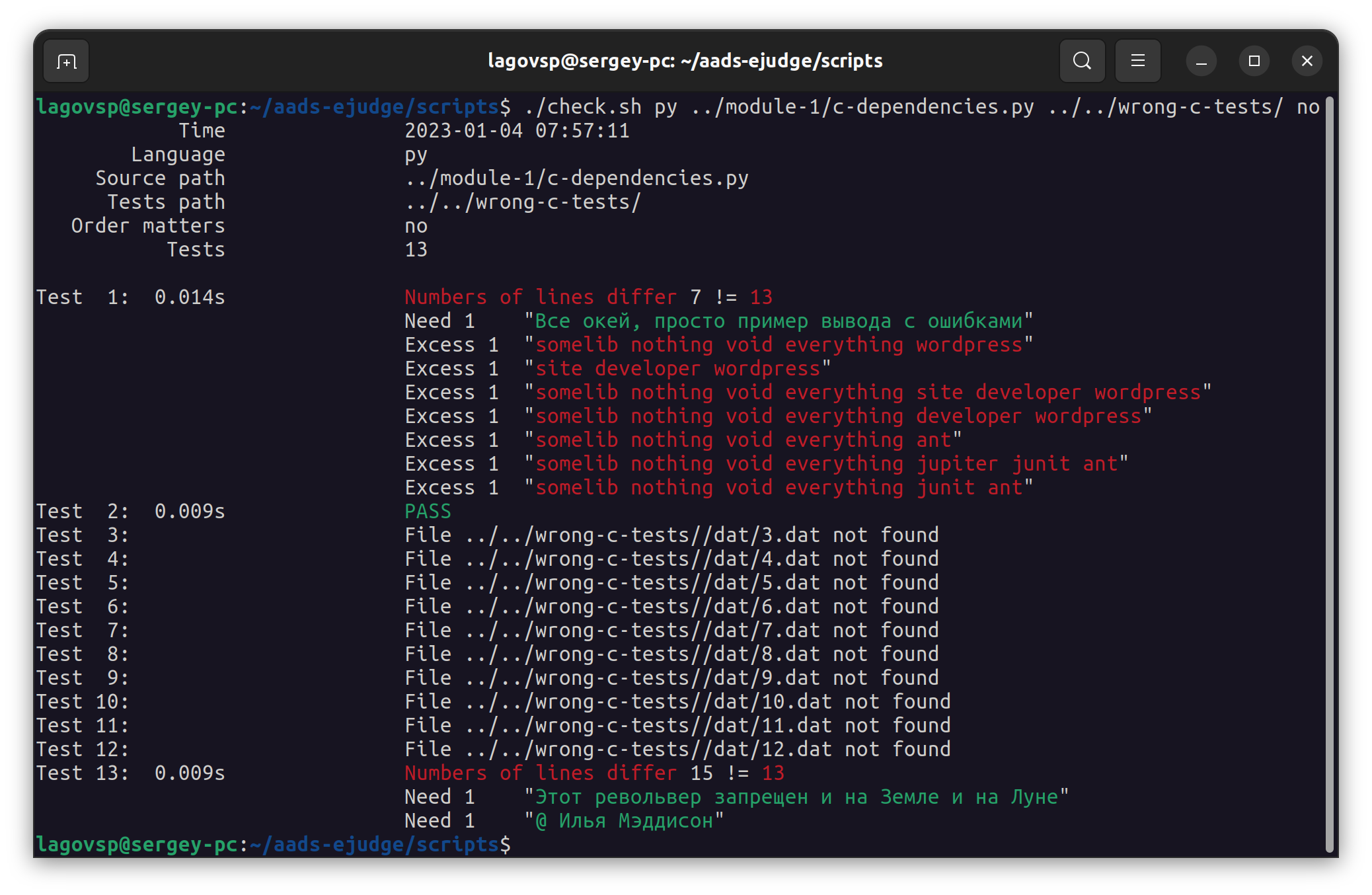Click the green PASS result
Viewport: 1372px width, 895px height.
[428, 512]
